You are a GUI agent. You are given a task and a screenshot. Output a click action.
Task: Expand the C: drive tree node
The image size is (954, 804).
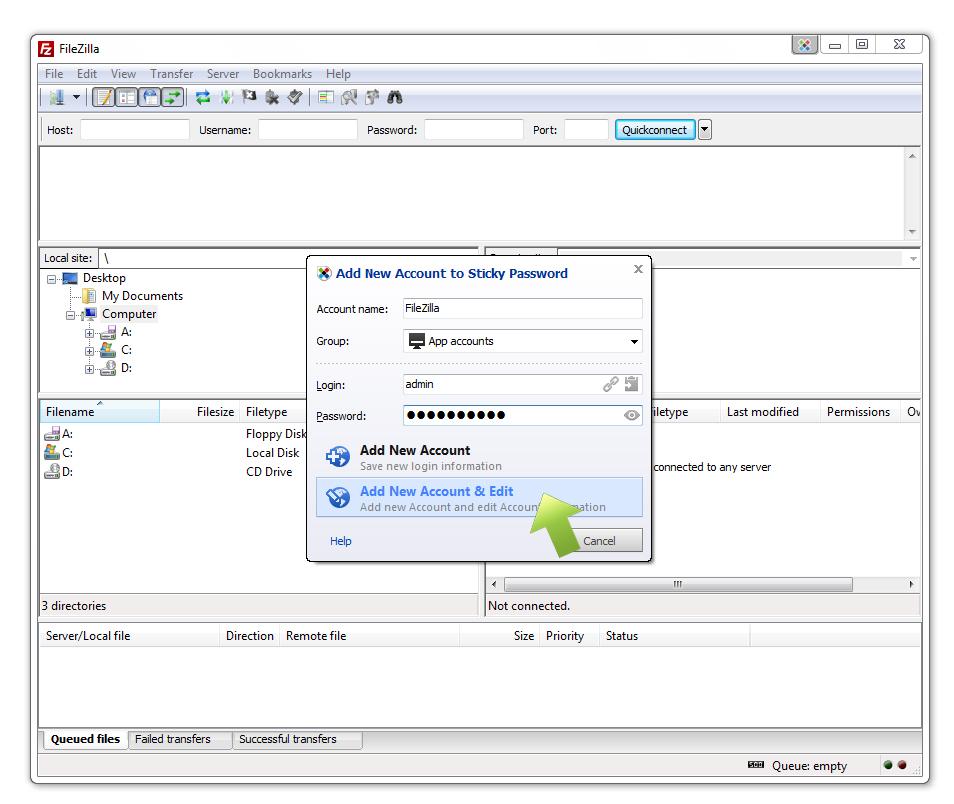(89, 351)
